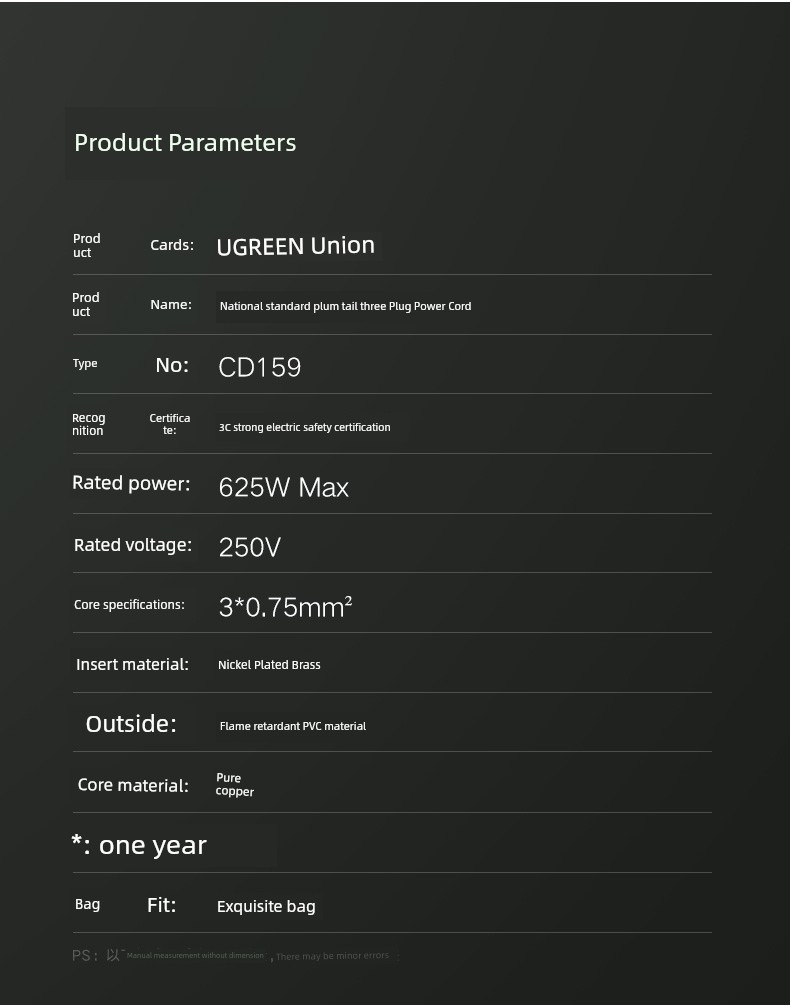
Task: Select the UGREEN Union brand text
Action: [x=295, y=246]
